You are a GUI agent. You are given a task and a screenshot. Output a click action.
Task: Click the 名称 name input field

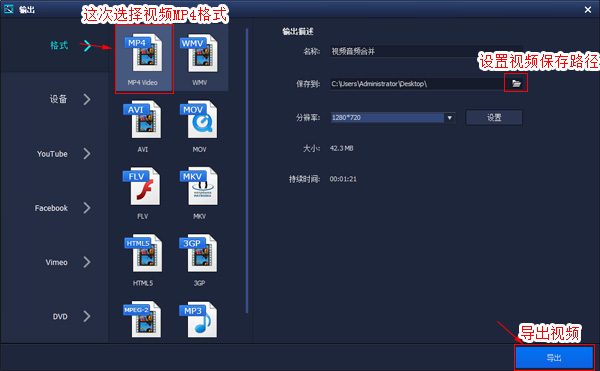point(426,51)
